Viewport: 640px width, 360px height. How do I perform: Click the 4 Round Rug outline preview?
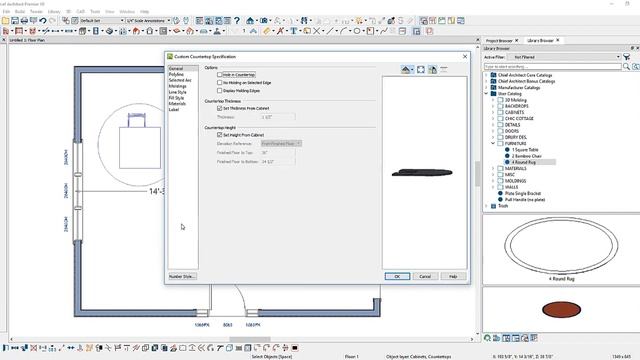coord(561,245)
